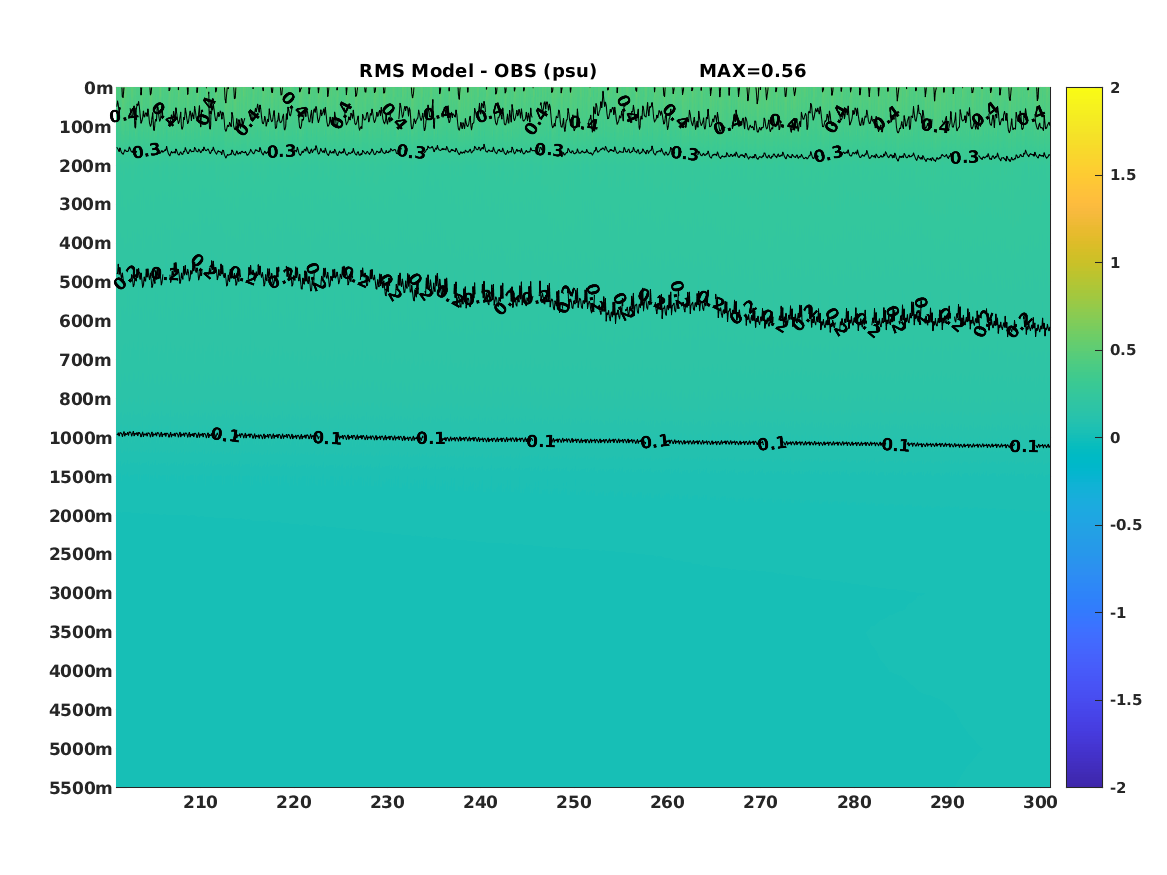Click the '5000m' depth axis label
The height and width of the screenshot is (875, 1167).
pos(81,749)
